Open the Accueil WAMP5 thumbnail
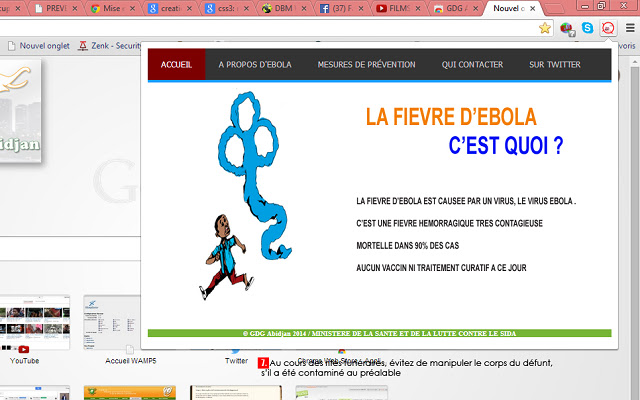640x400 pixels. (x=112, y=322)
